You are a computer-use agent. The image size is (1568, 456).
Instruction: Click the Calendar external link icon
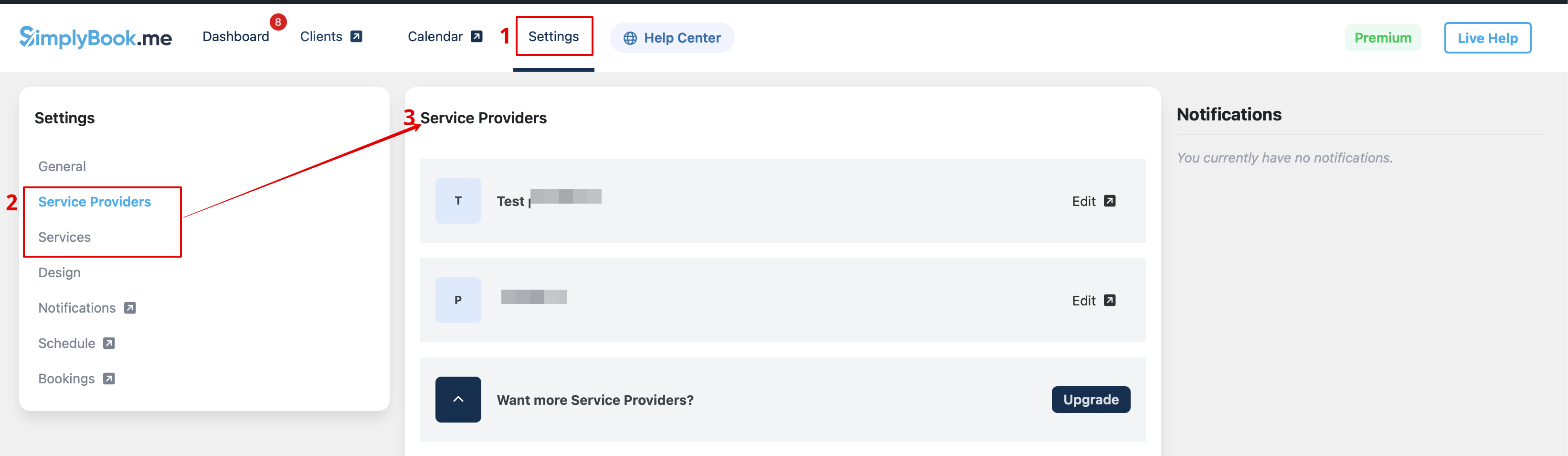[x=477, y=37]
